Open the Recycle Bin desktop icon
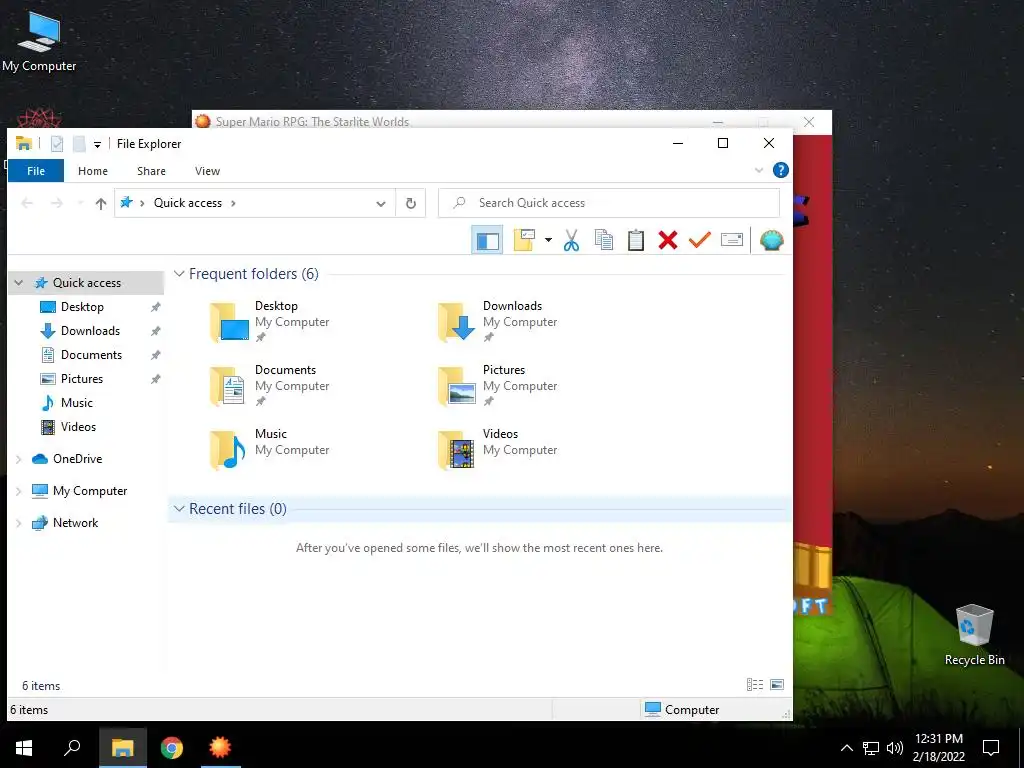The height and width of the screenshot is (768, 1024). (974, 634)
